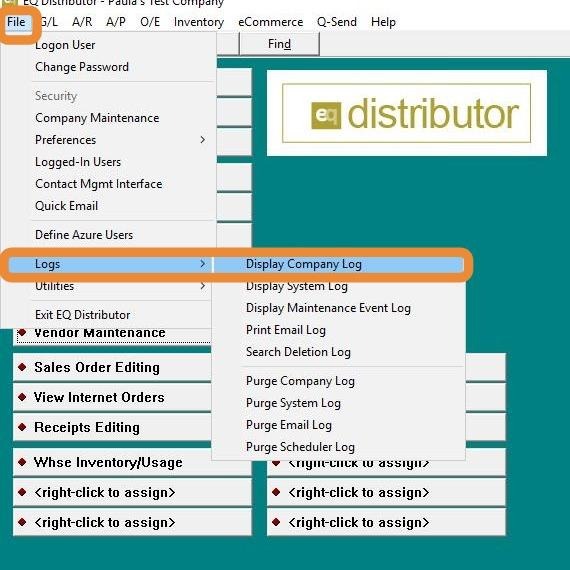The height and width of the screenshot is (570, 570).
Task: Click red diamond beside Whse Inventory/Usage
Action: click(22, 462)
